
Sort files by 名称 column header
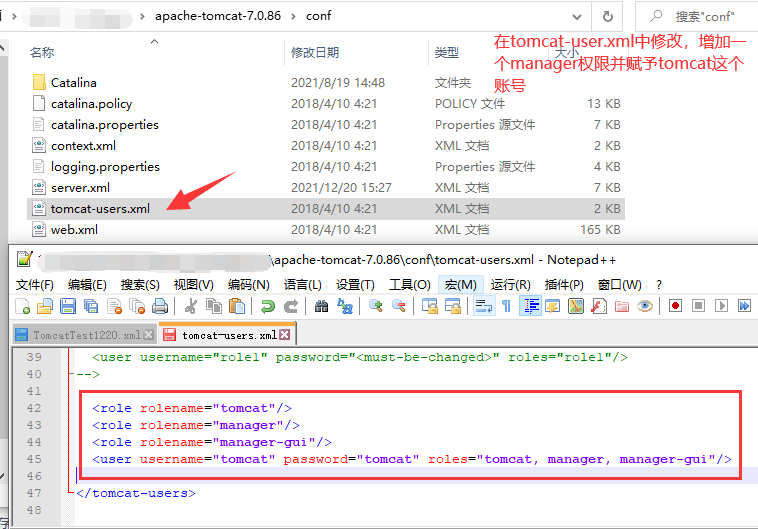(x=42, y=52)
